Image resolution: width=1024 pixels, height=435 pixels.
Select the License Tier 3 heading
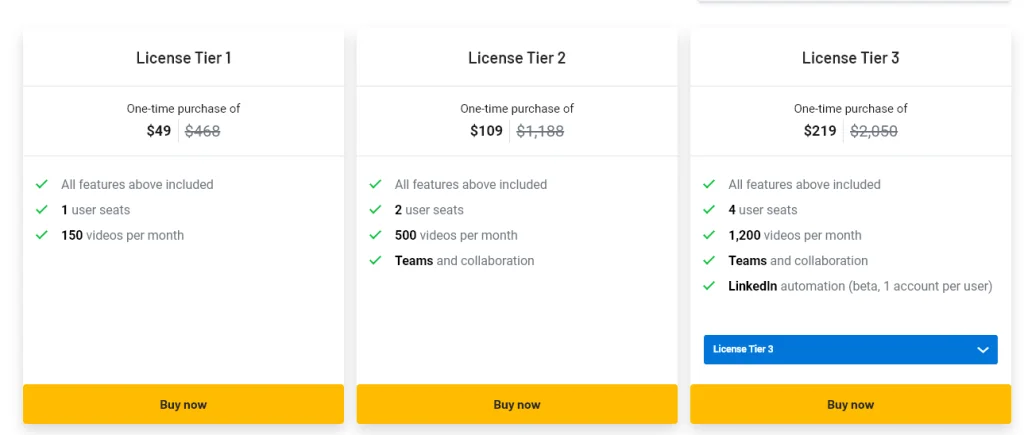tap(851, 58)
